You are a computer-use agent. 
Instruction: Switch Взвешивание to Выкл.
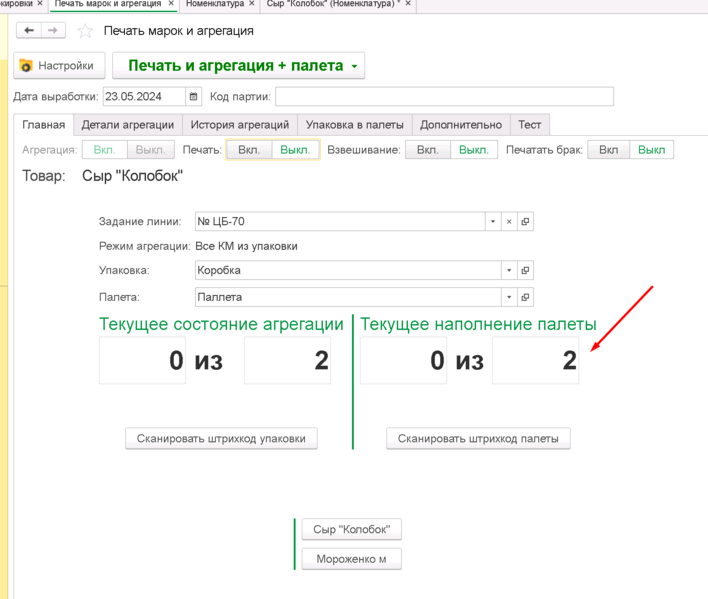pos(473,150)
